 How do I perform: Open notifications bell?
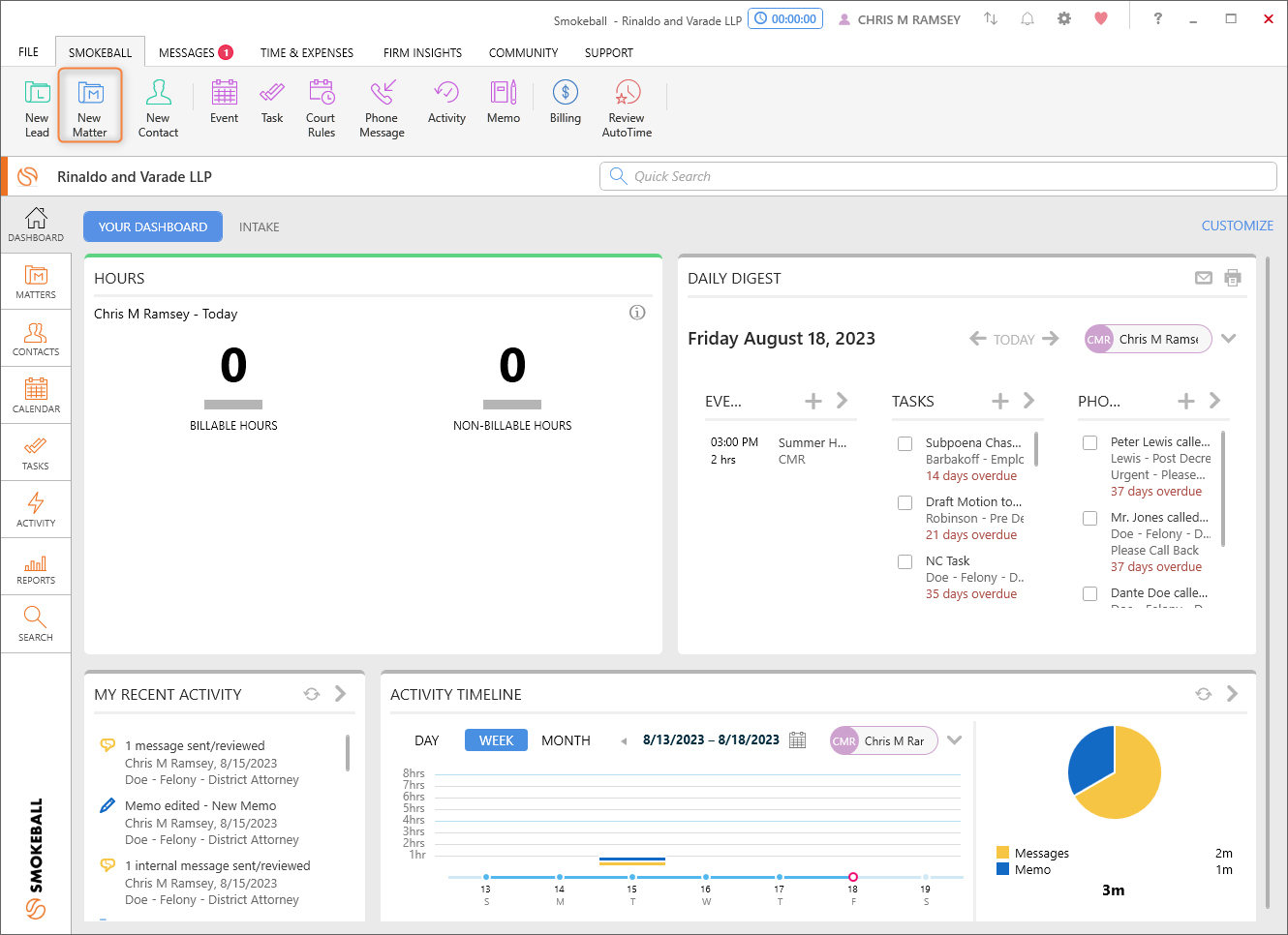coord(1027,18)
